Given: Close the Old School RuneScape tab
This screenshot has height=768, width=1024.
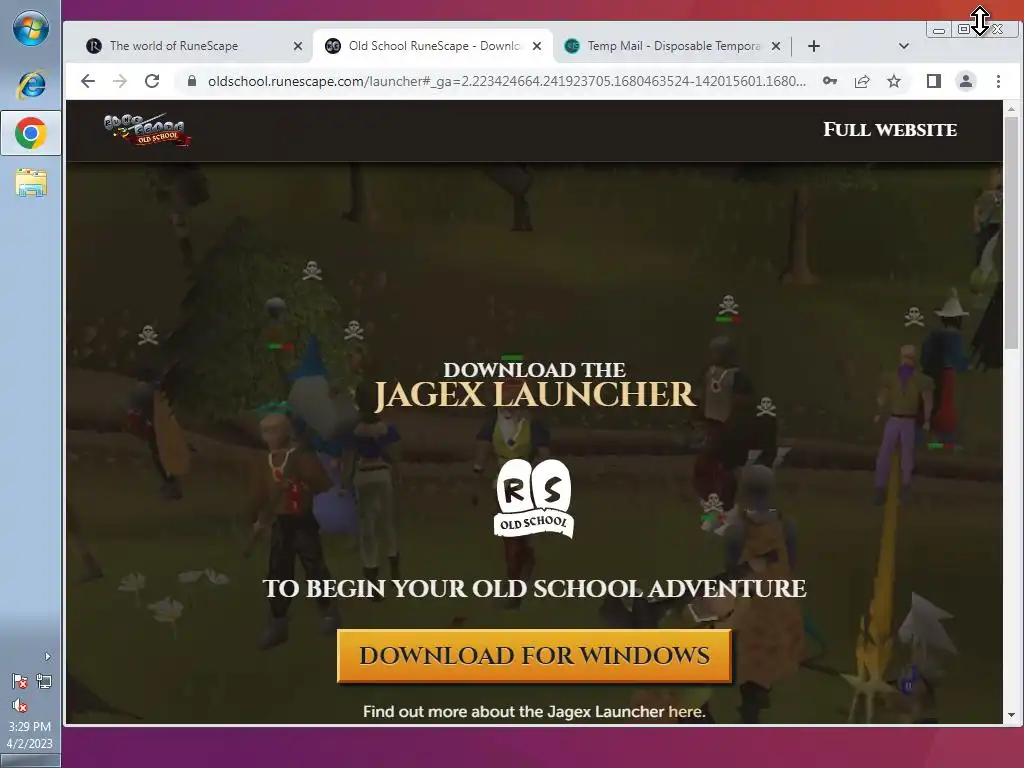Looking at the screenshot, I should click(537, 46).
